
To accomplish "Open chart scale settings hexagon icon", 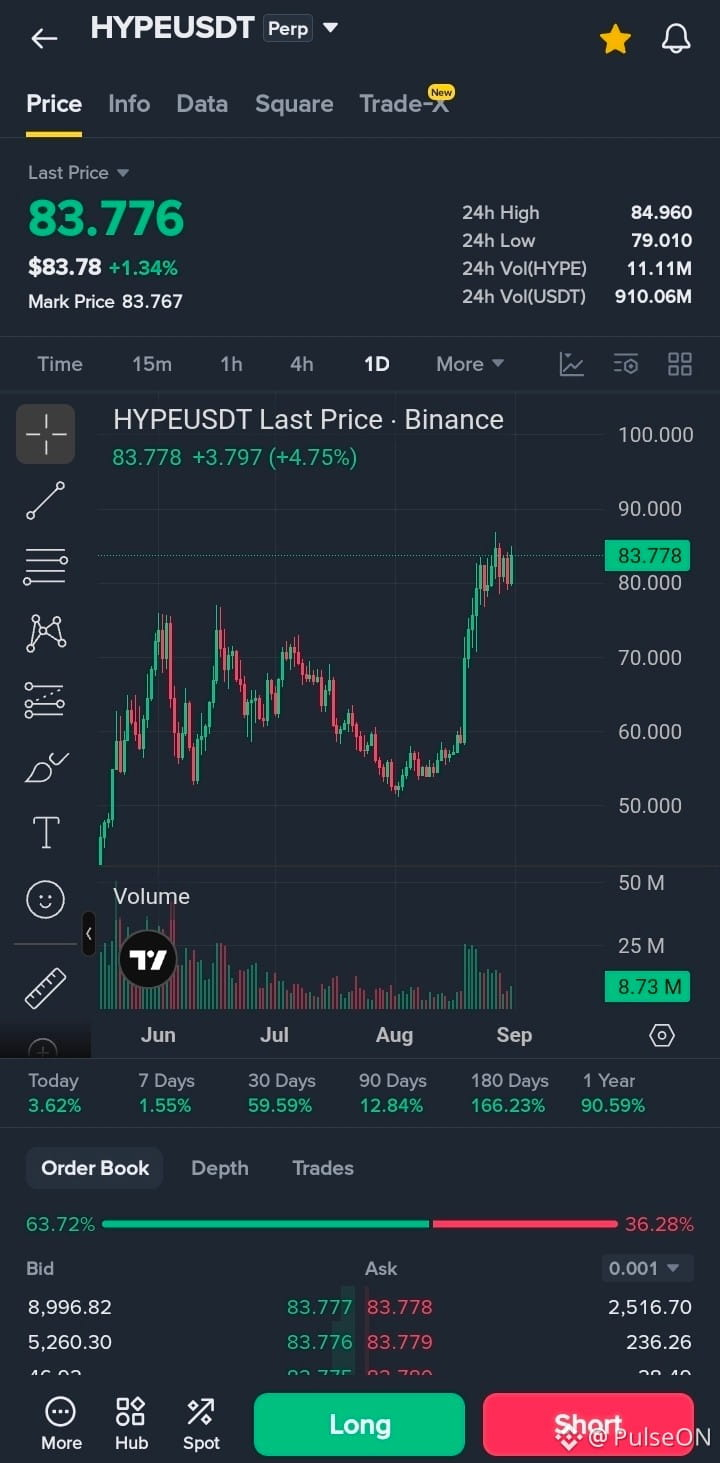I will (662, 1035).
